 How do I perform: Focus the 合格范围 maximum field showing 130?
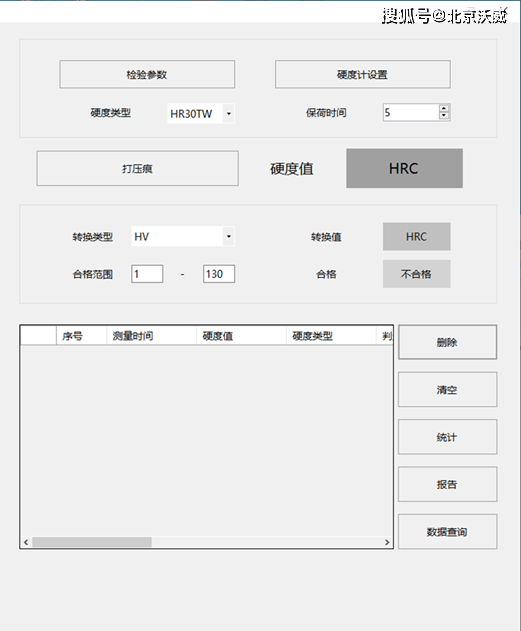point(219,274)
